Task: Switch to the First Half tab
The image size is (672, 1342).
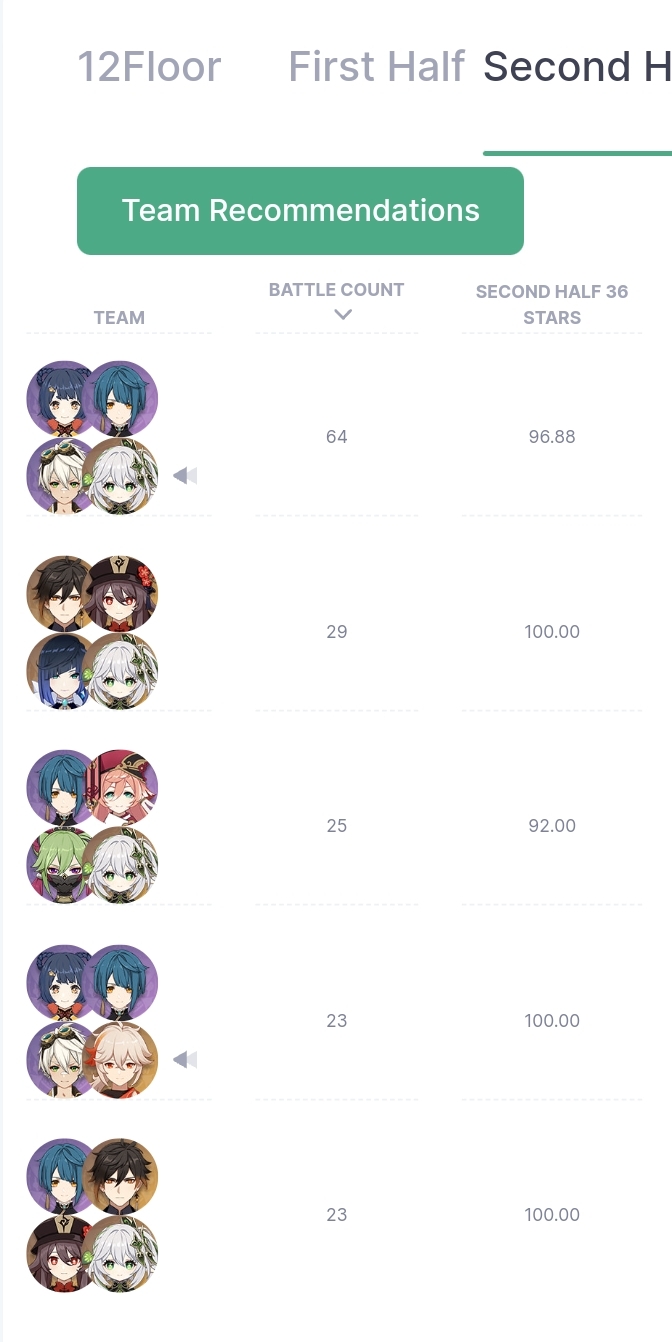Action: coord(376,67)
